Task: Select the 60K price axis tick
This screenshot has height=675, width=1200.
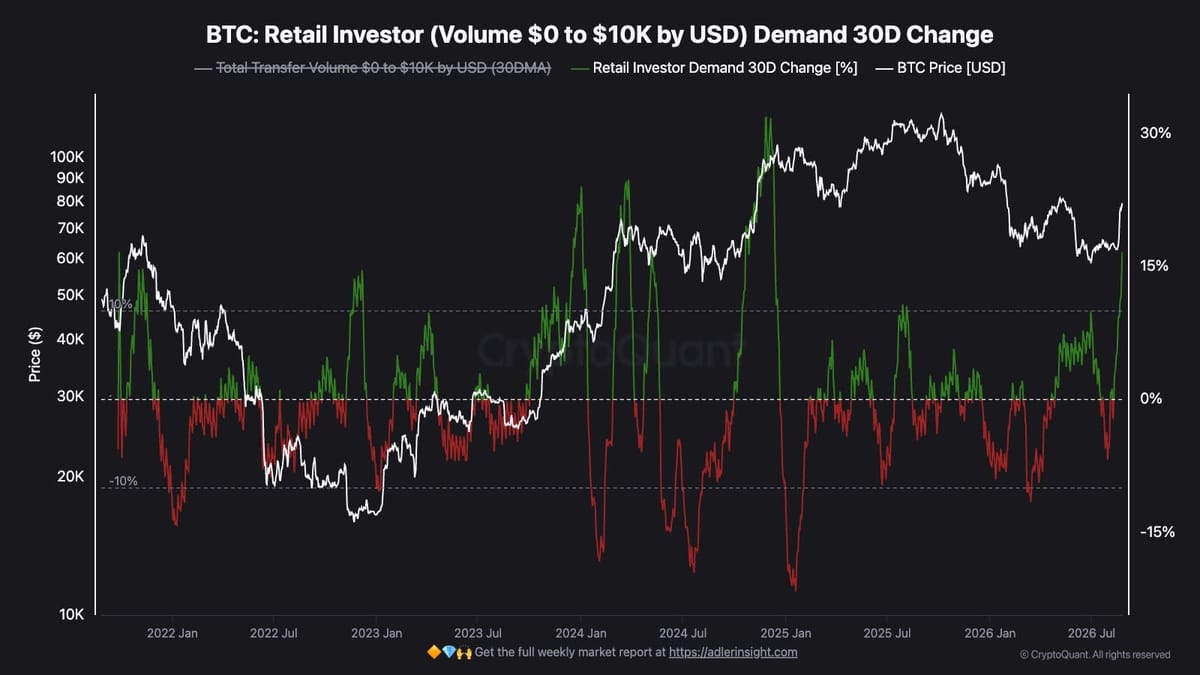Action: (x=70, y=258)
